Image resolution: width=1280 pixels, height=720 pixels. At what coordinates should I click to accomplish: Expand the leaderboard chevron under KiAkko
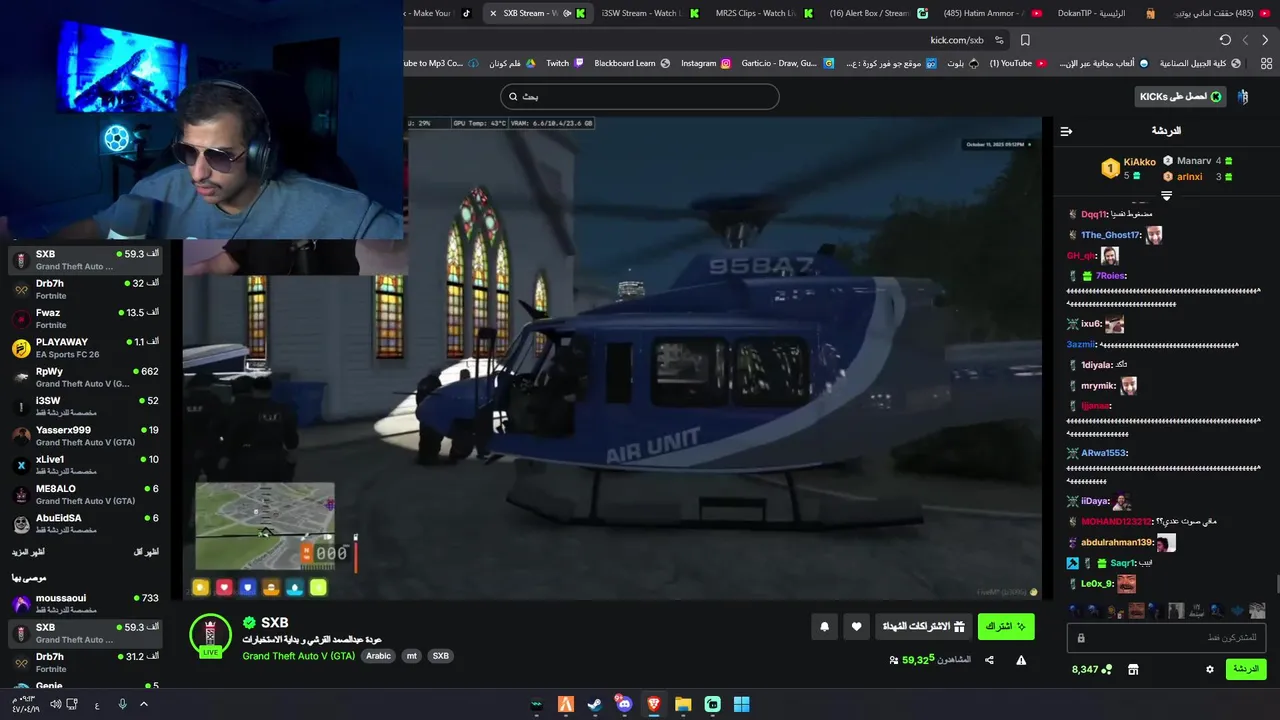click(1166, 196)
